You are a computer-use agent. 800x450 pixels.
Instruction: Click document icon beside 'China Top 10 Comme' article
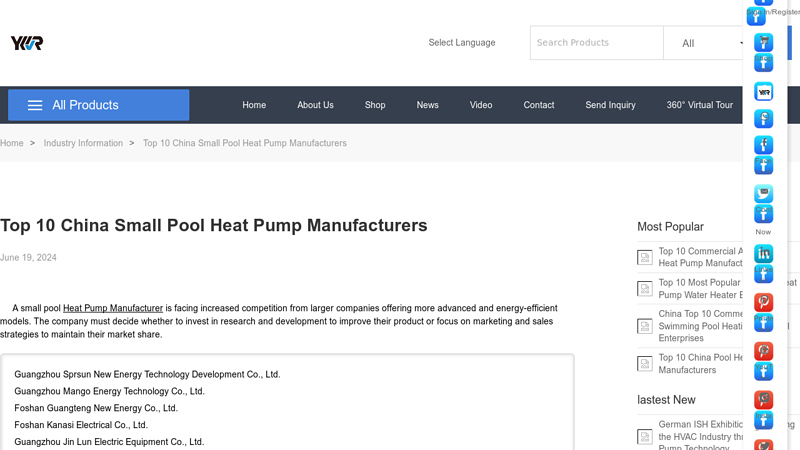click(645, 326)
